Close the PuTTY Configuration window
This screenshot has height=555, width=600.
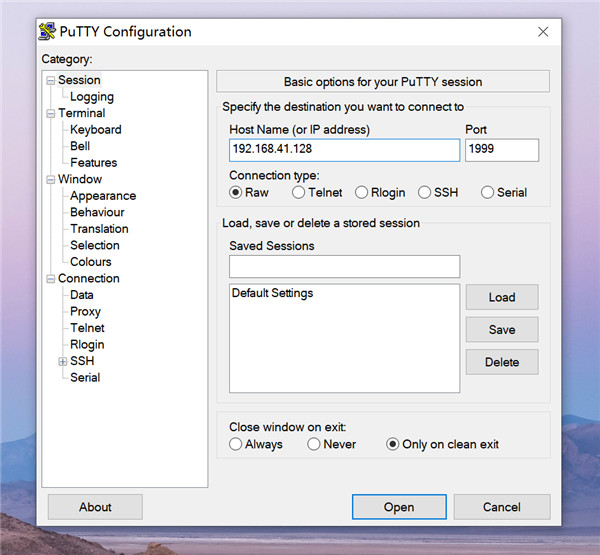tap(543, 32)
